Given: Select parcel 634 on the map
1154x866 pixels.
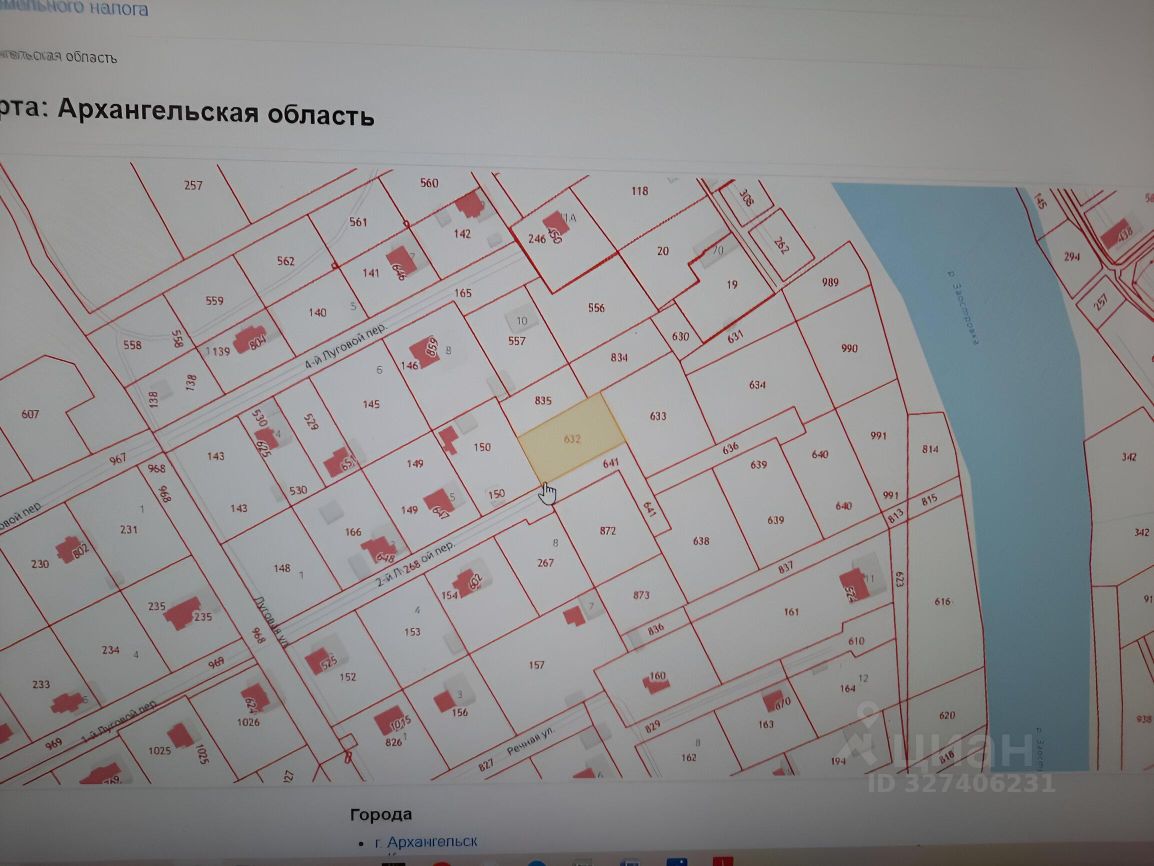Looking at the screenshot, I should pyautogui.click(x=757, y=385).
